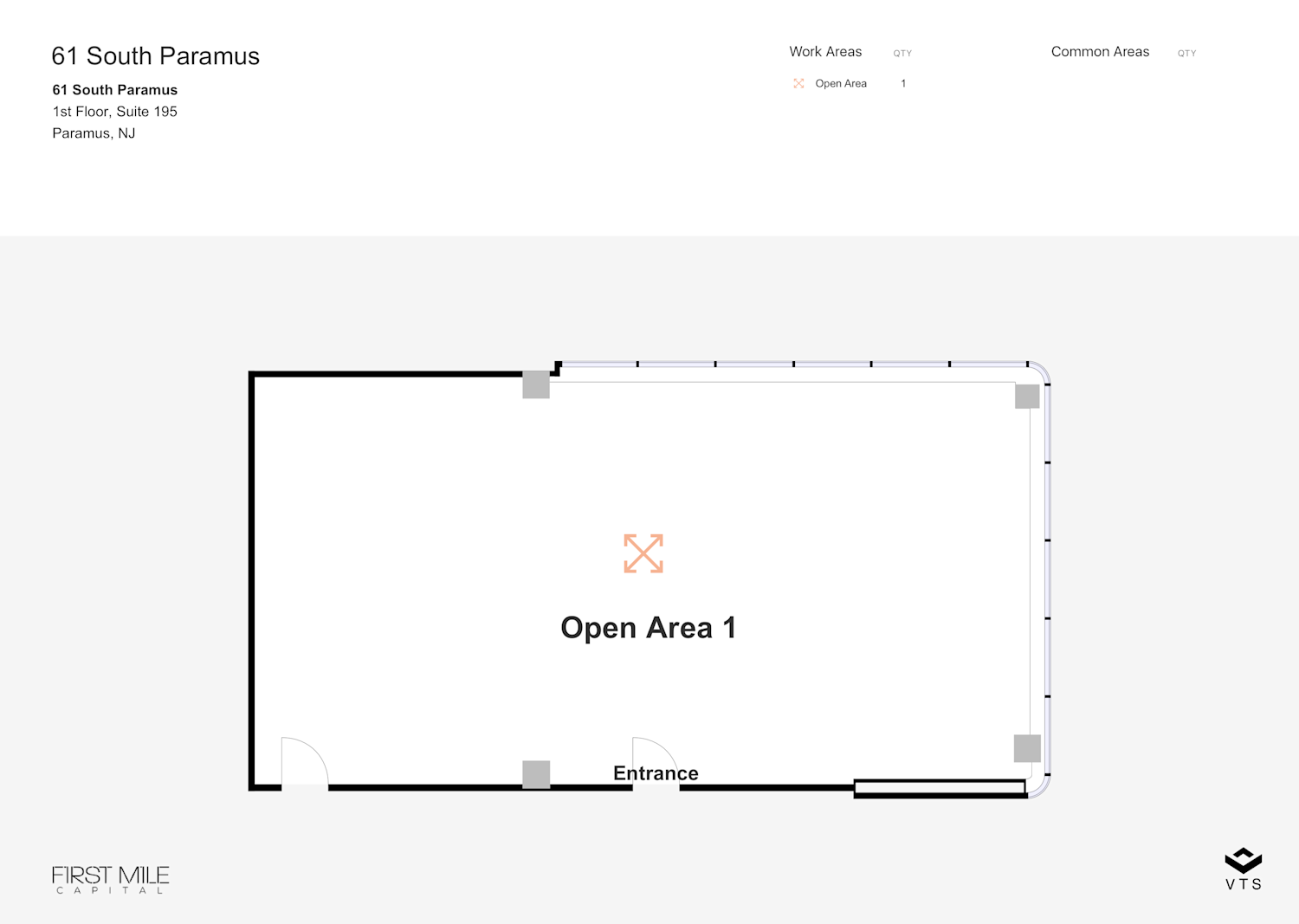
Task: Click the bold "61 South Paramus" subtitle
Action: point(115,90)
